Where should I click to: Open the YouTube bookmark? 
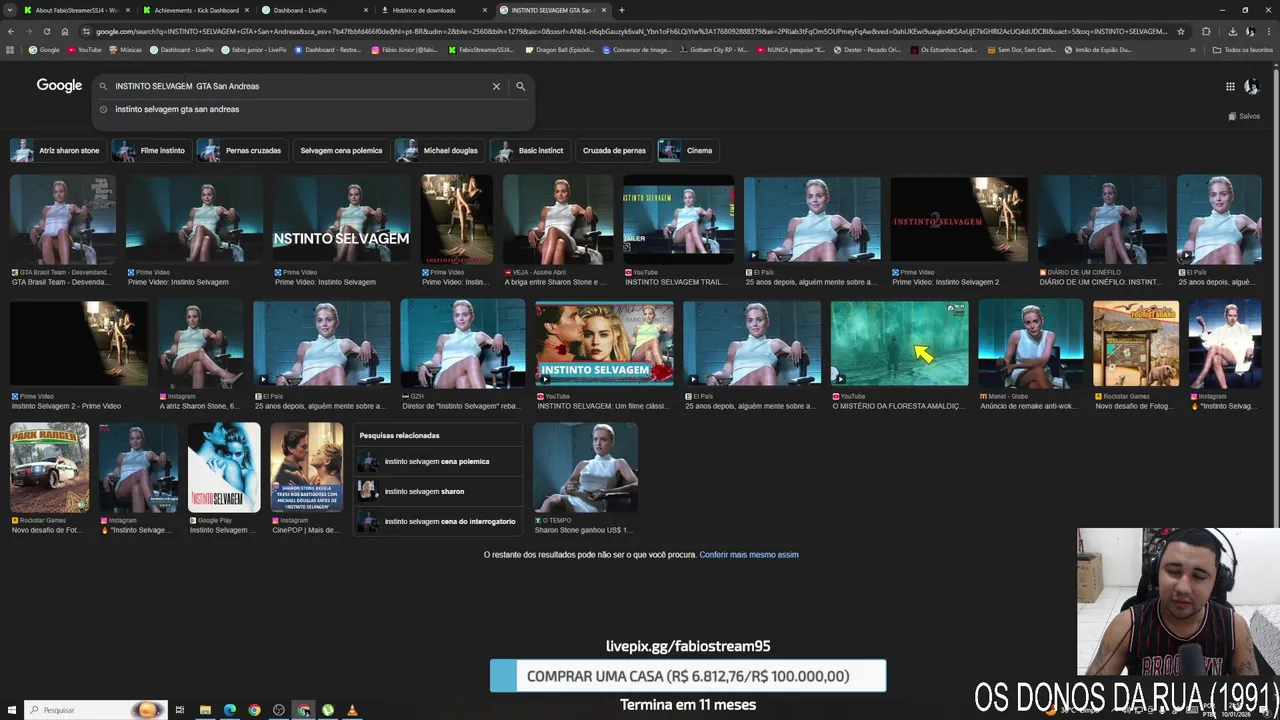84,49
